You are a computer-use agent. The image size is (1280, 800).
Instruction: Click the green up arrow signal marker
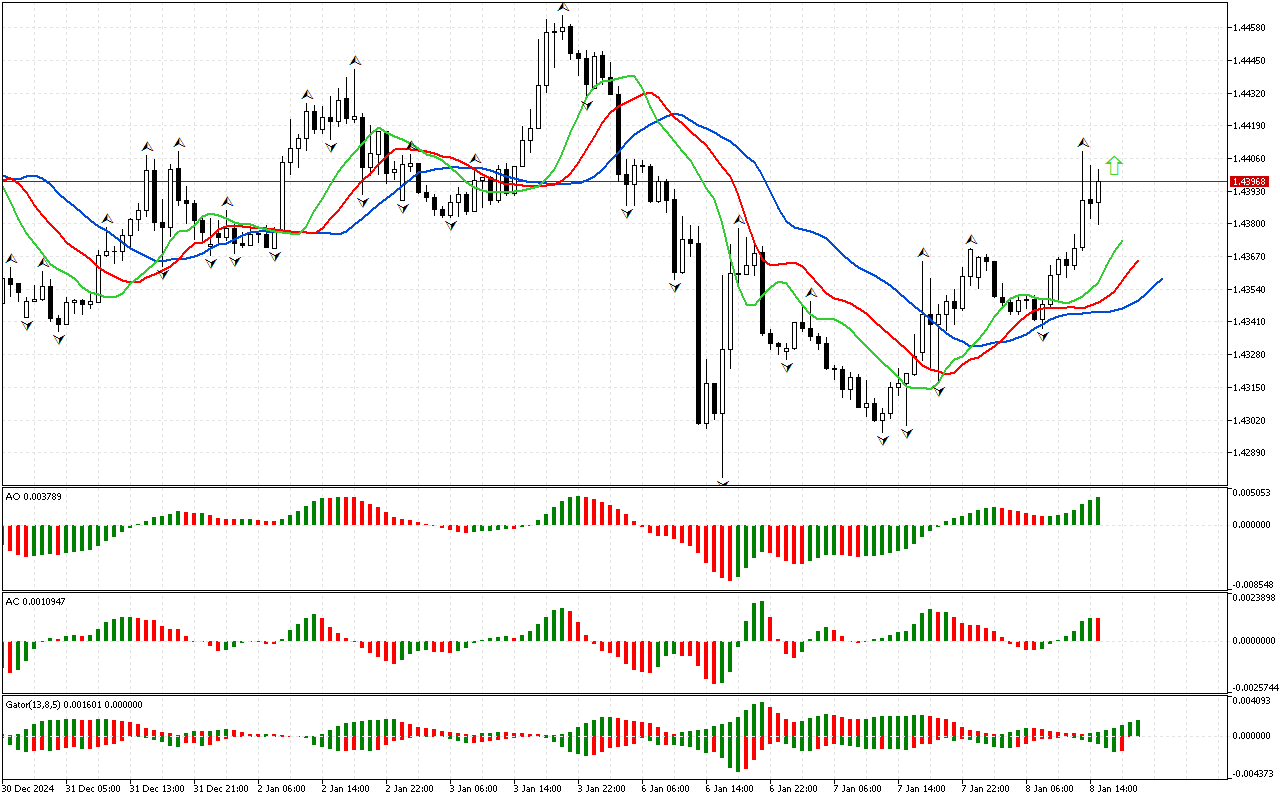pos(1114,166)
